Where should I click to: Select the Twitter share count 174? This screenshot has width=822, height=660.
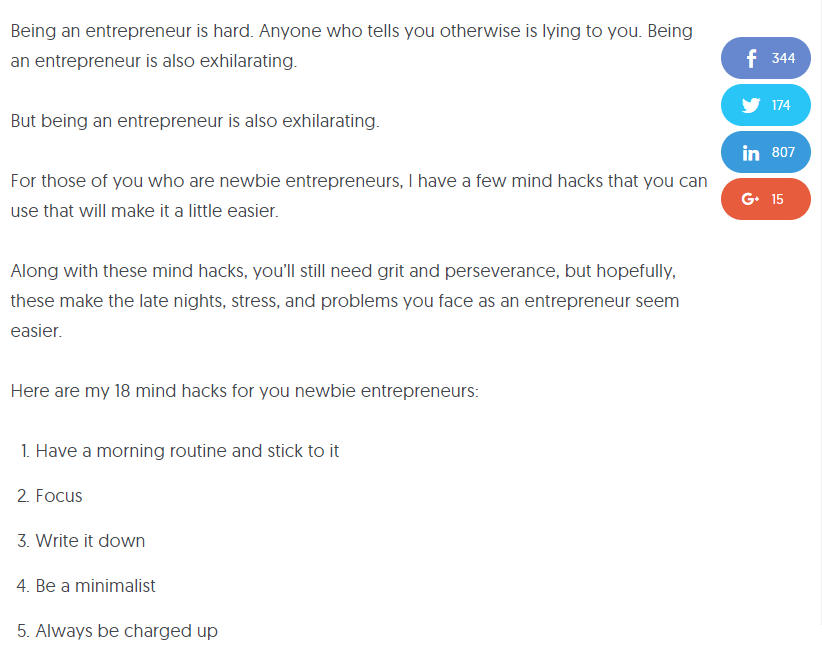(781, 105)
